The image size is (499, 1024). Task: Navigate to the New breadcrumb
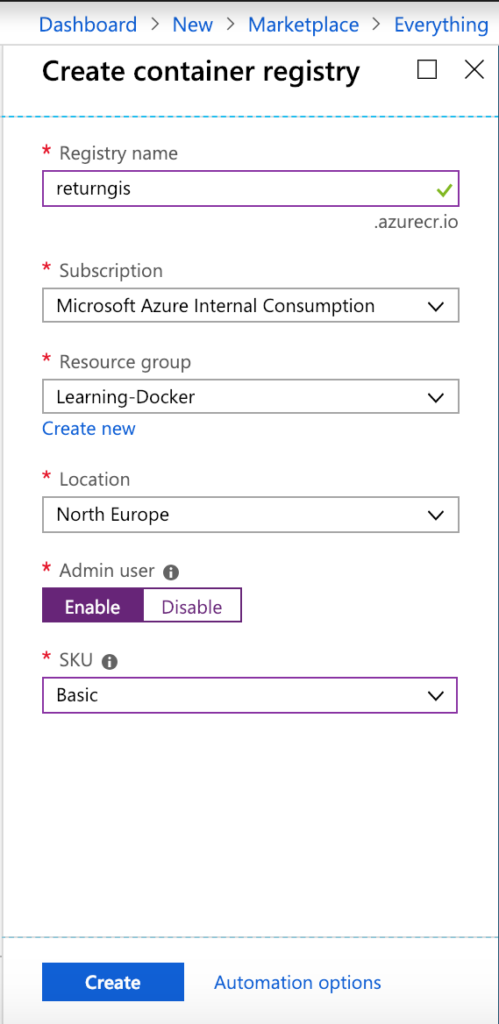(193, 25)
